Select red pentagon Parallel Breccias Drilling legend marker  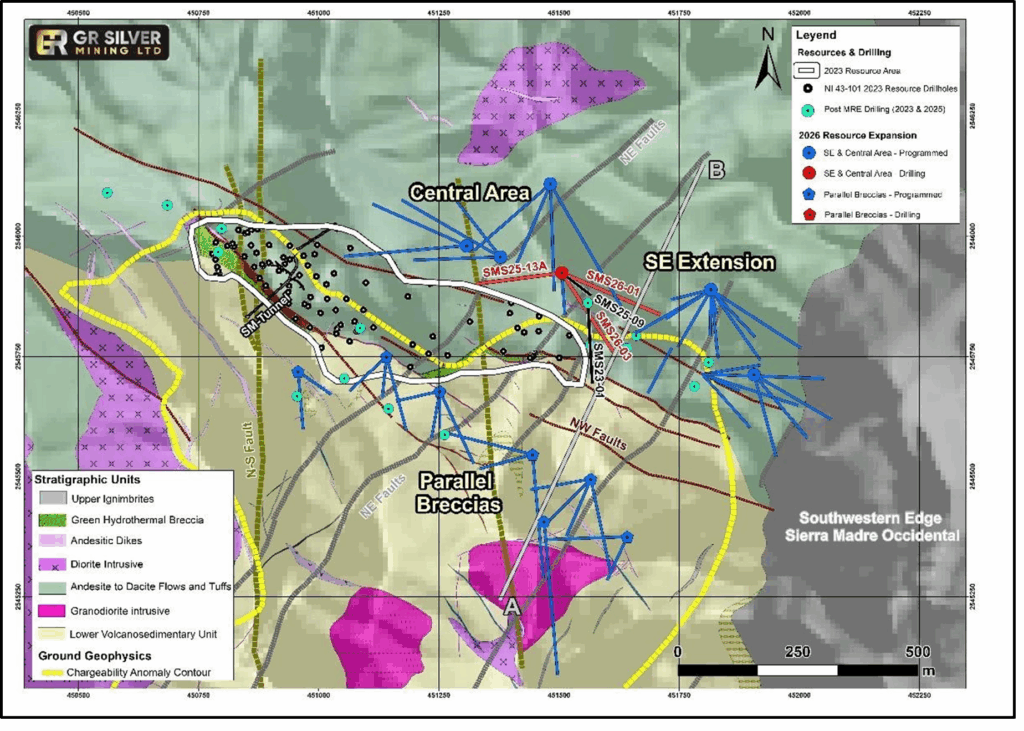(x=809, y=215)
